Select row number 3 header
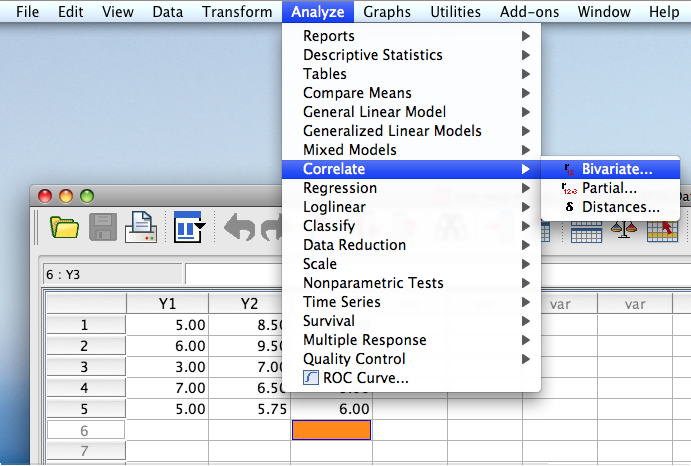The image size is (691, 466). tap(86, 366)
